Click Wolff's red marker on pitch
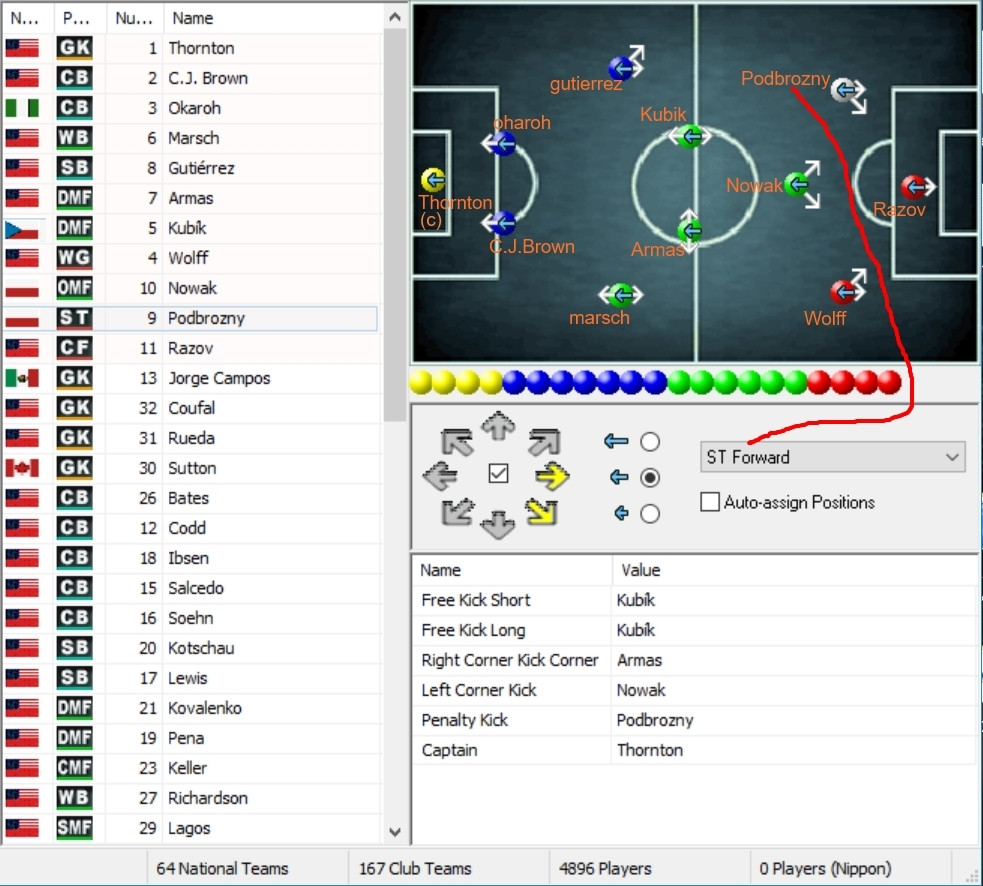Screen dimensions: 983x886 [x=843, y=292]
